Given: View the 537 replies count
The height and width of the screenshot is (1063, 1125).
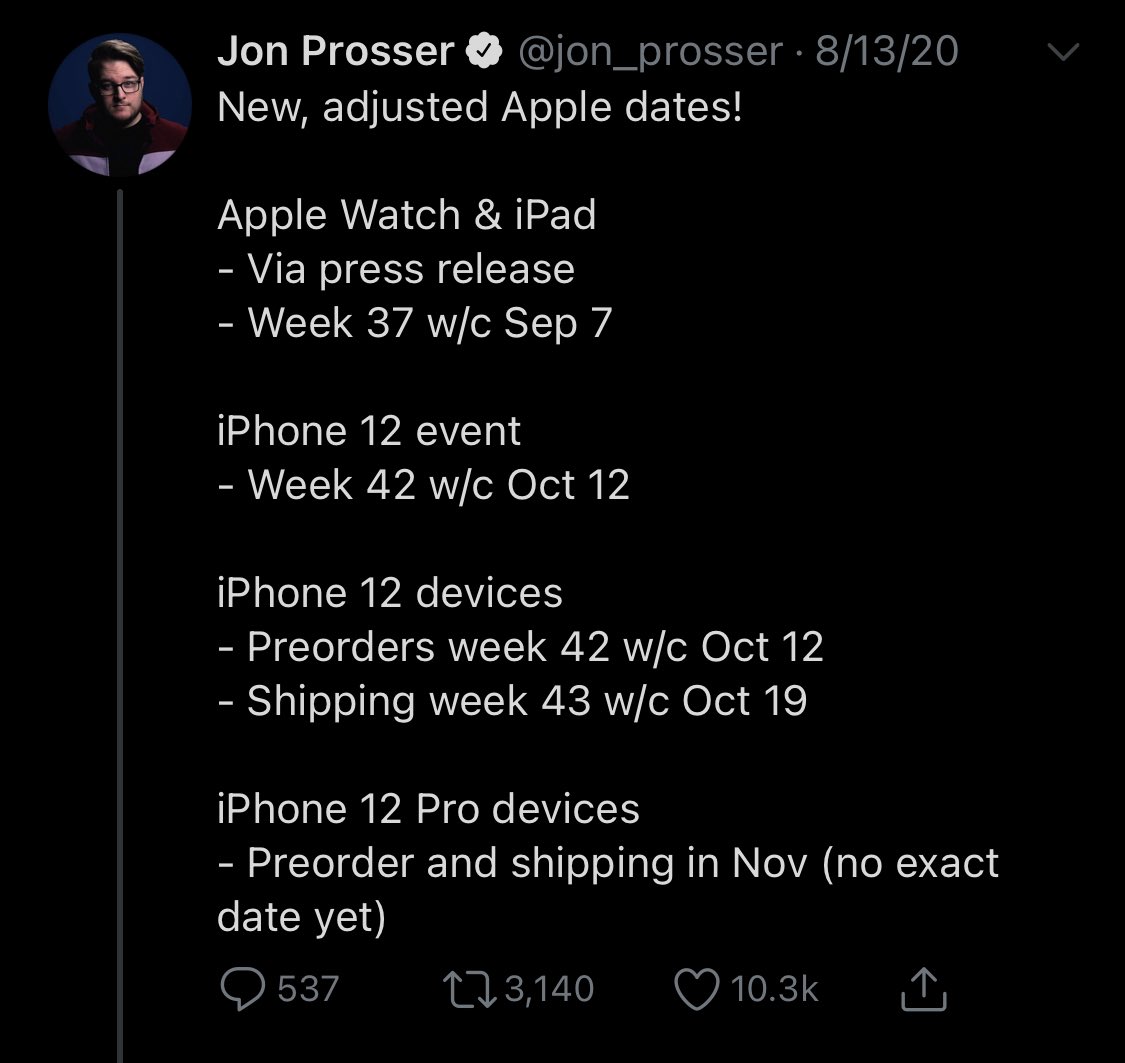Looking at the screenshot, I should (308, 988).
